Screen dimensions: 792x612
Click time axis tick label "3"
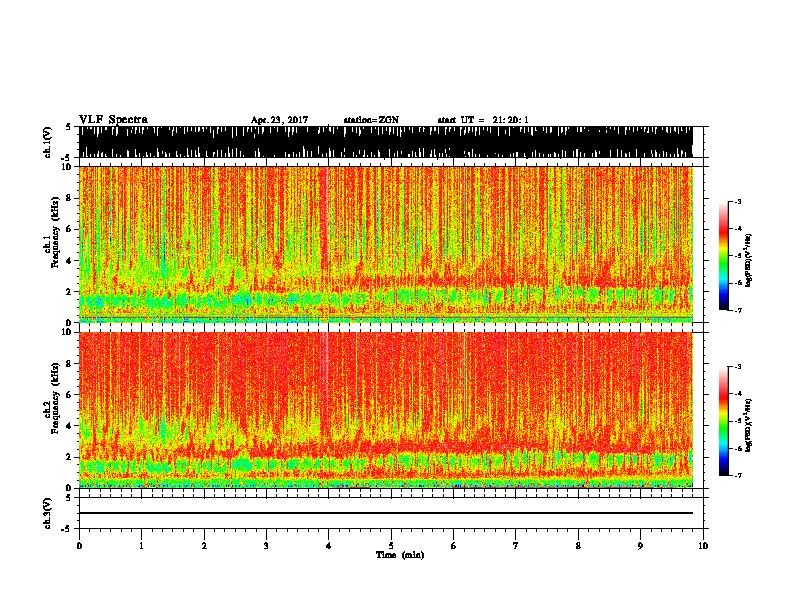point(266,546)
